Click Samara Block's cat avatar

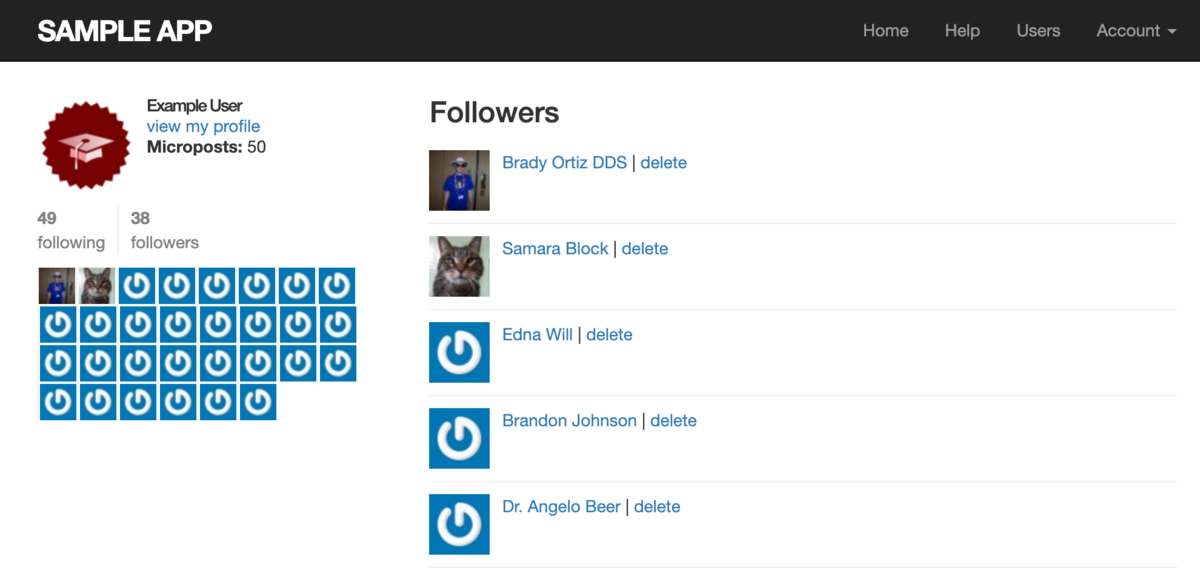(459, 267)
